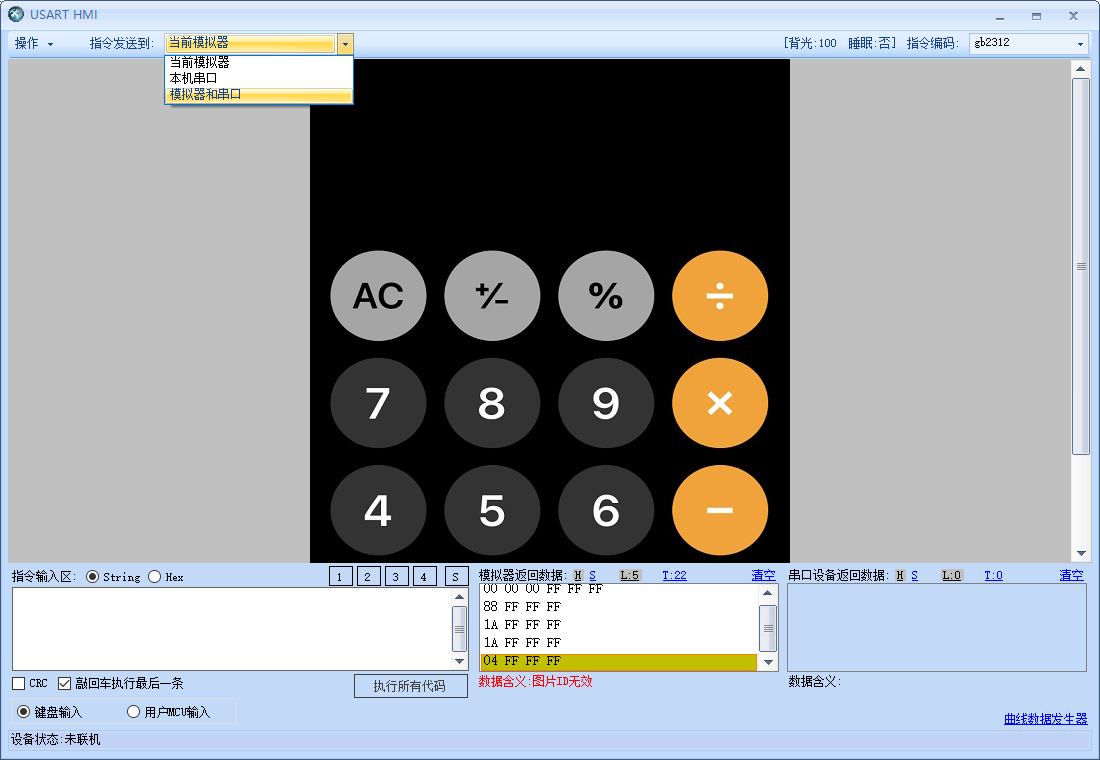
Task: Click the 数据含义:图片ID无效 message
Action: click(x=535, y=681)
